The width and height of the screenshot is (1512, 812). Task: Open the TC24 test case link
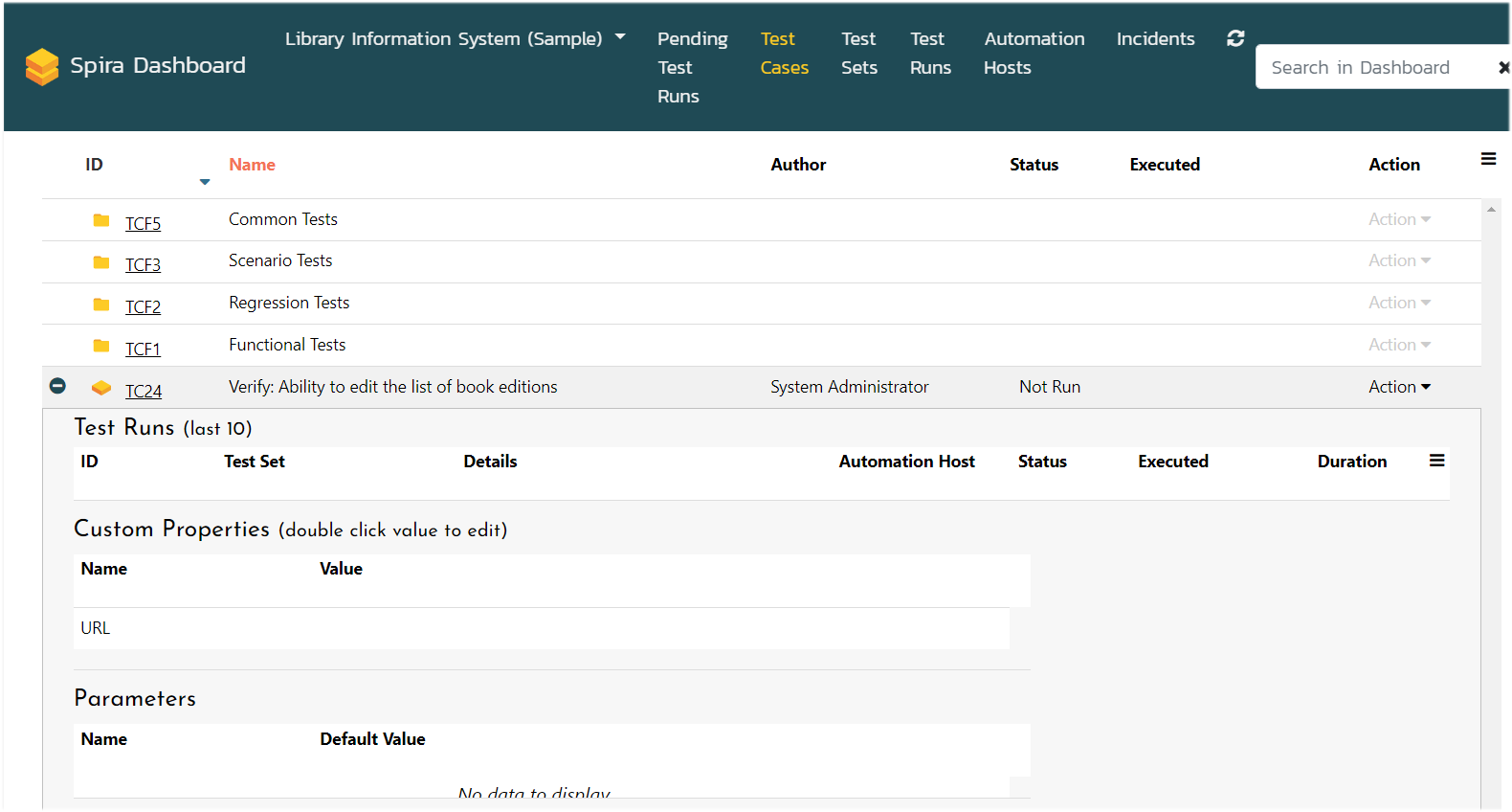pos(144,392)
